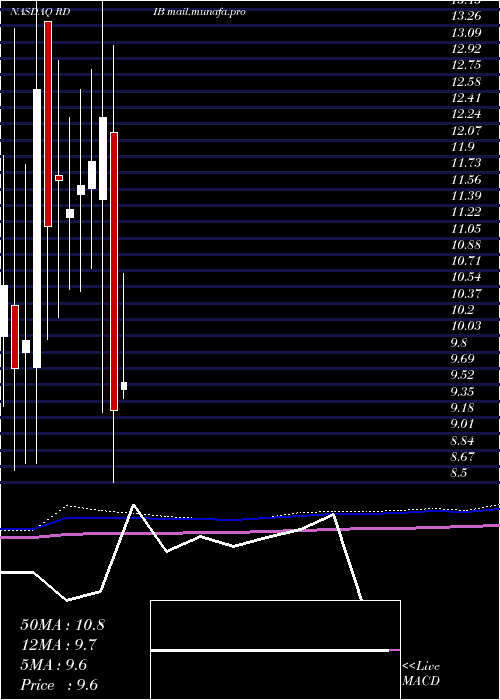This screenshot has height=700, width=500.
Task: Click the 10.71 price axis label
Action: coord(466,261)
